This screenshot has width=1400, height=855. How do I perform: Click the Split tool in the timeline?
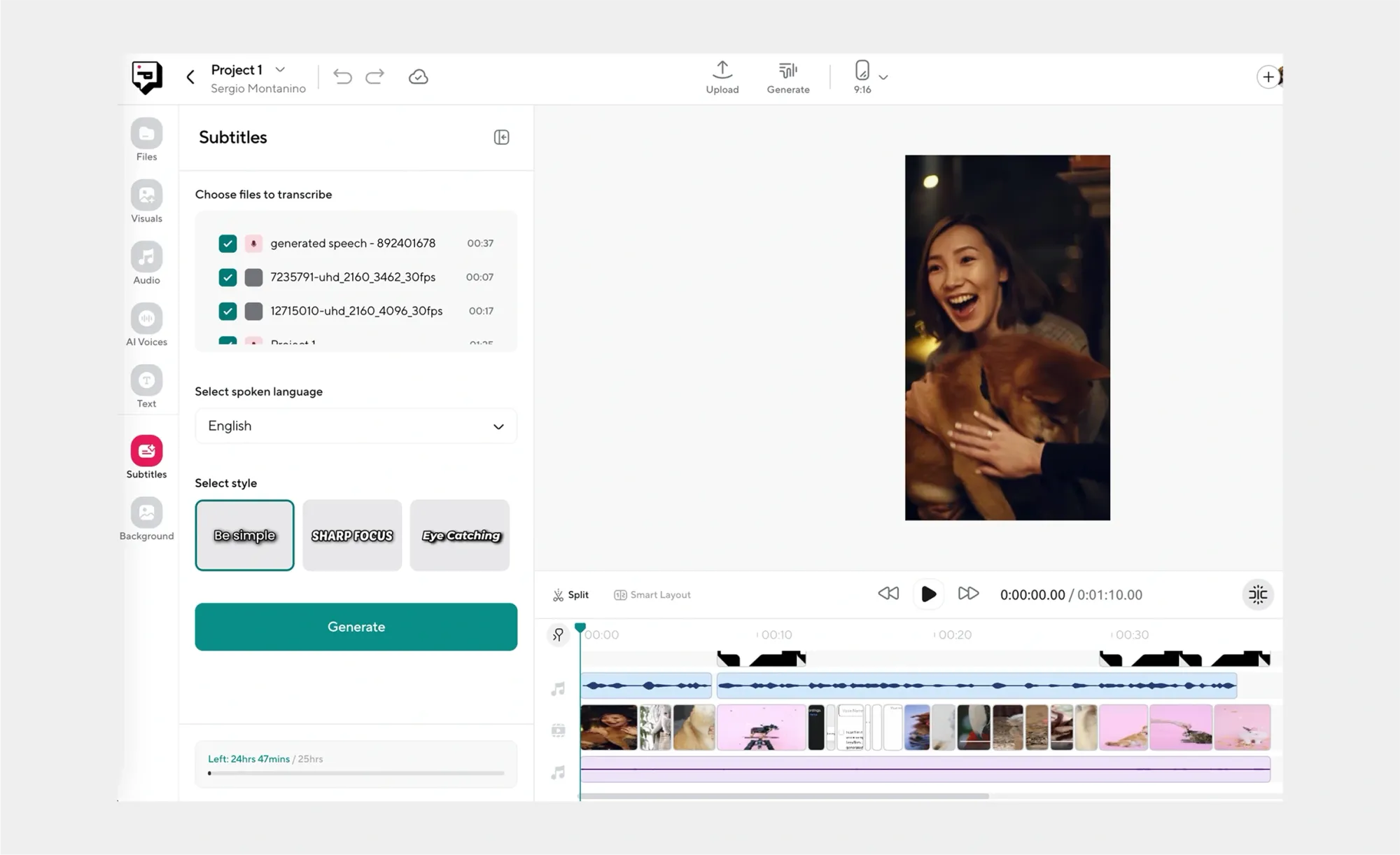click(x=570, y=594)
